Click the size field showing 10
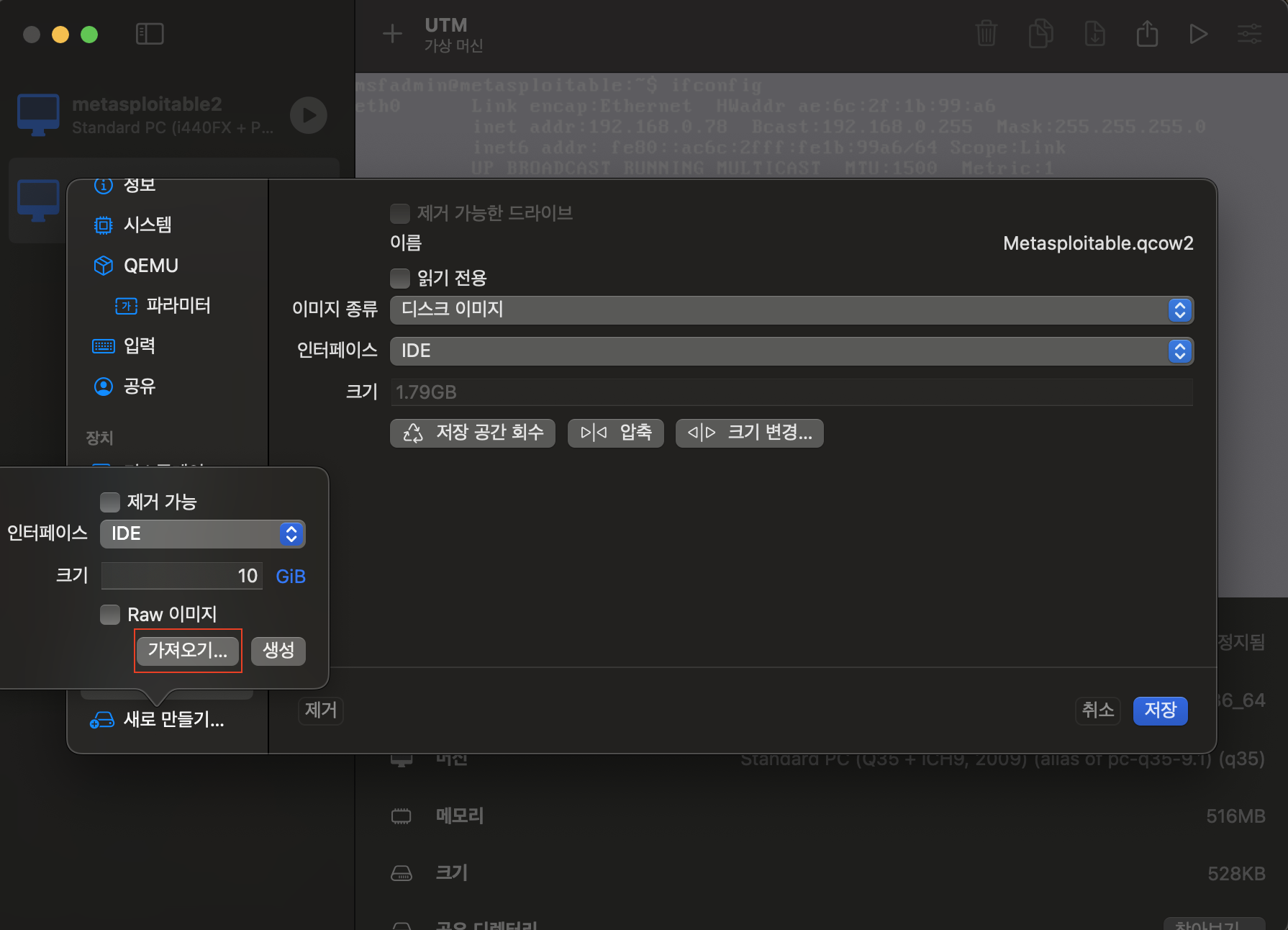Viewport: 1288px width, 930px height. (x=182, y=576)
